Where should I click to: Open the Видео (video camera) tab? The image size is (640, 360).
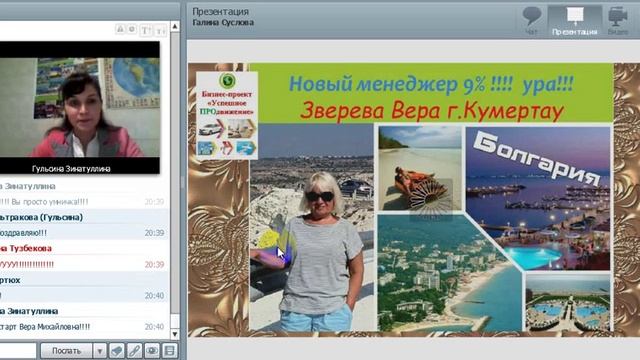click(618, 20)
